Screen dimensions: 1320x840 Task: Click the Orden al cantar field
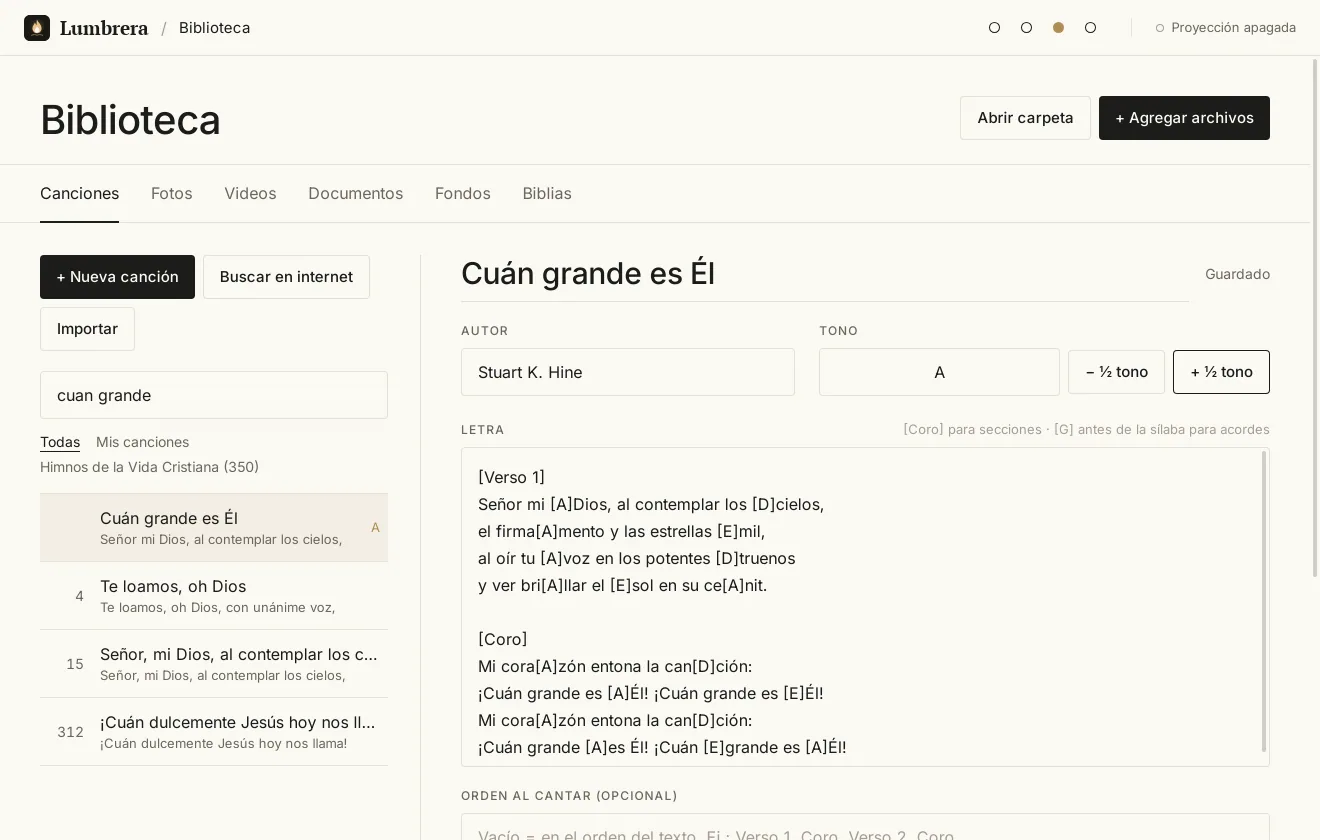pos(865,828)
